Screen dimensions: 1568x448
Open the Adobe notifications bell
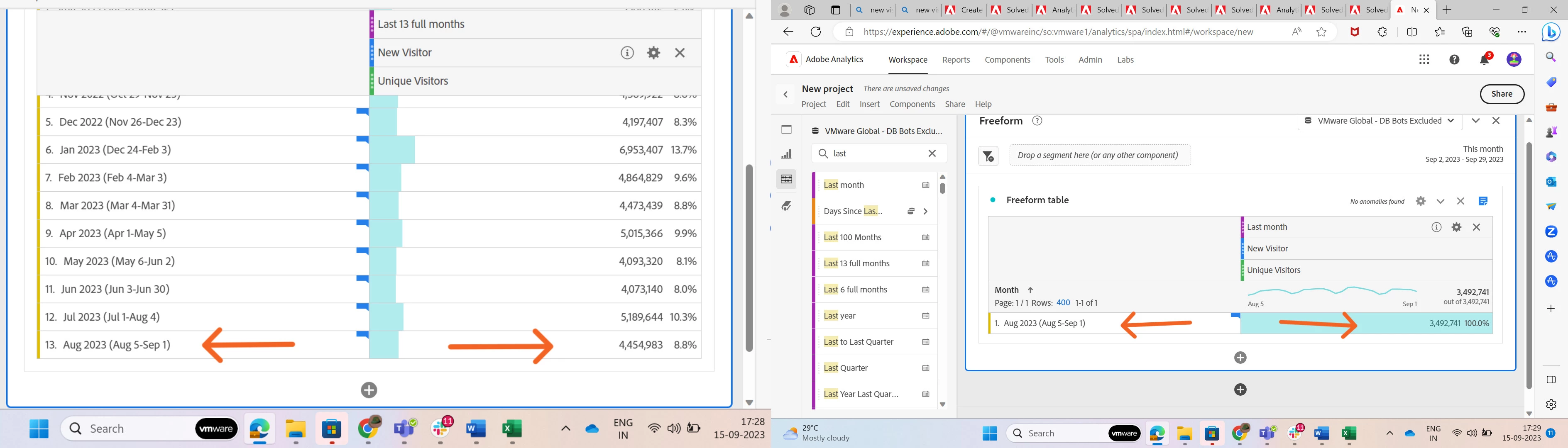1485,60
